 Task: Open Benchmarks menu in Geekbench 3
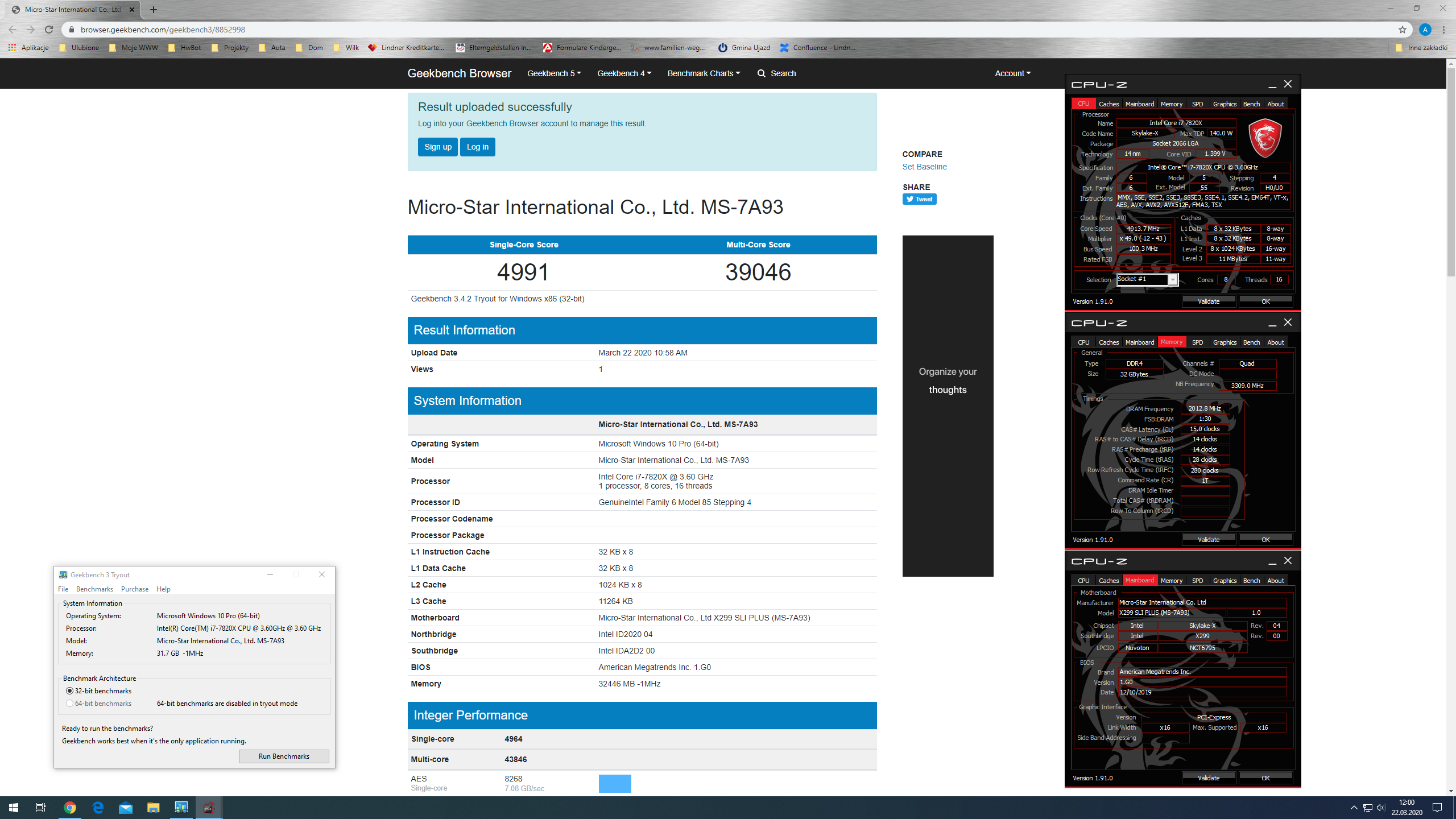click(94, 589)
